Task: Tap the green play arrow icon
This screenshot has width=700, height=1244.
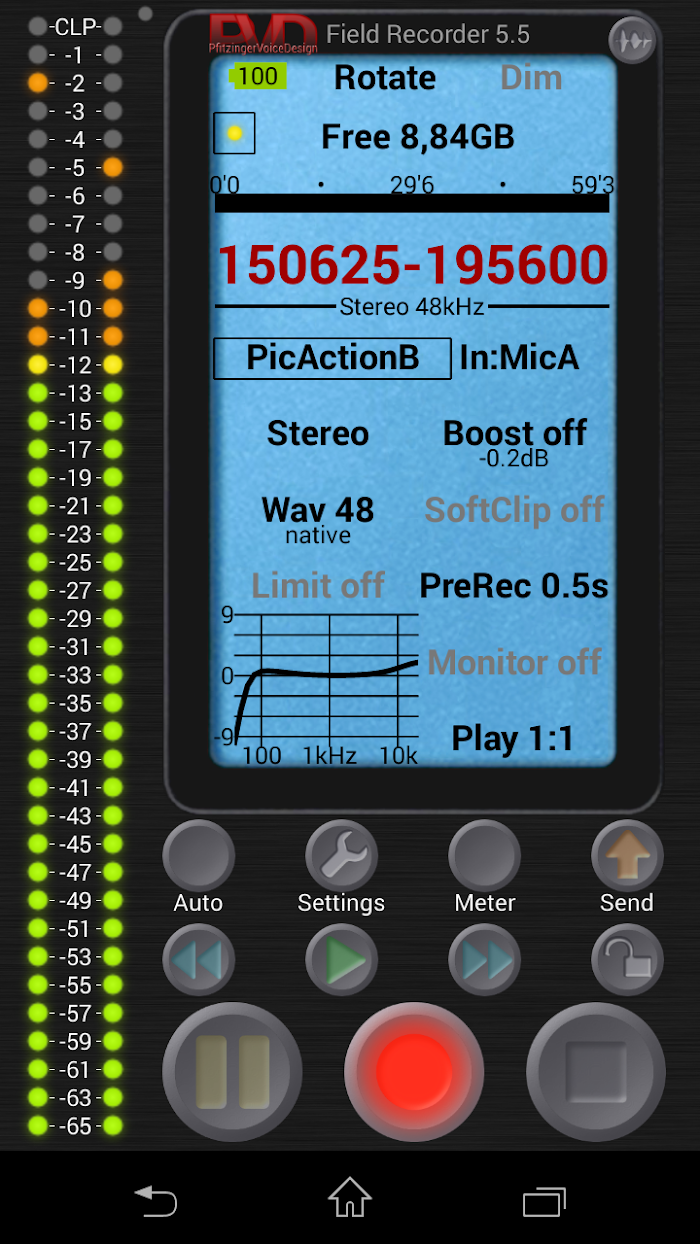Action: click(x=341, y=960)
